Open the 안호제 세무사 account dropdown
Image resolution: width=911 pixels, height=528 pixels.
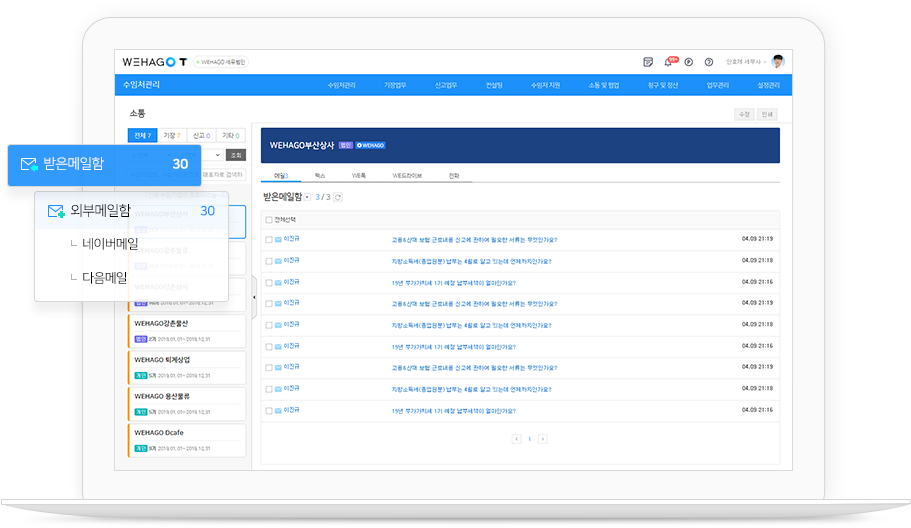pyautogui.click(x=746, y=62)
